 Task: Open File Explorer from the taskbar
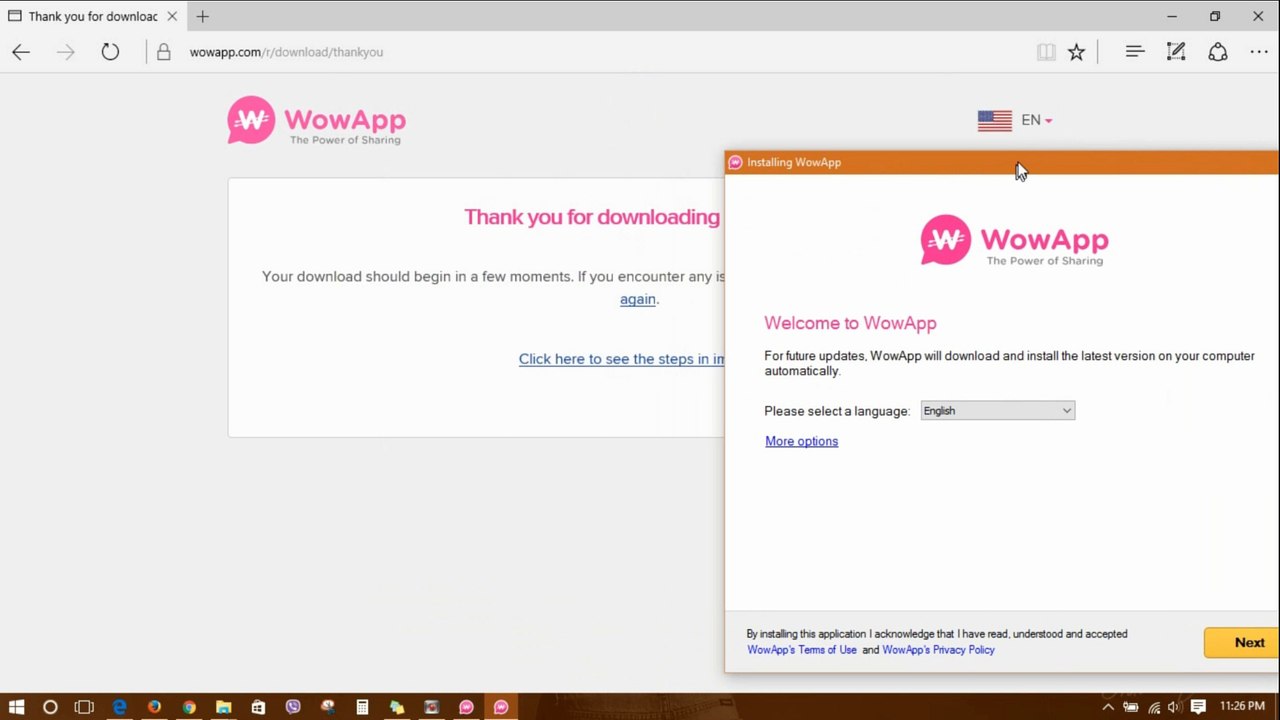pyautogui.click(x=223, y=707)
